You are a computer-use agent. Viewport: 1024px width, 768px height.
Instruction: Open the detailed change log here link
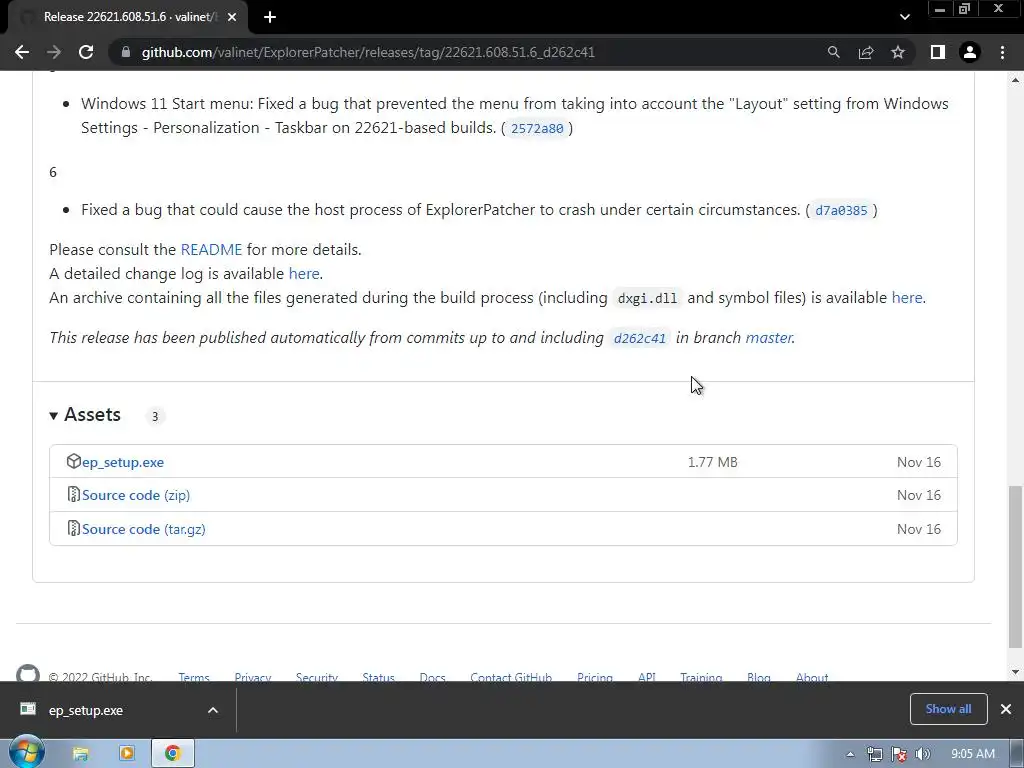tap(304, 274)
